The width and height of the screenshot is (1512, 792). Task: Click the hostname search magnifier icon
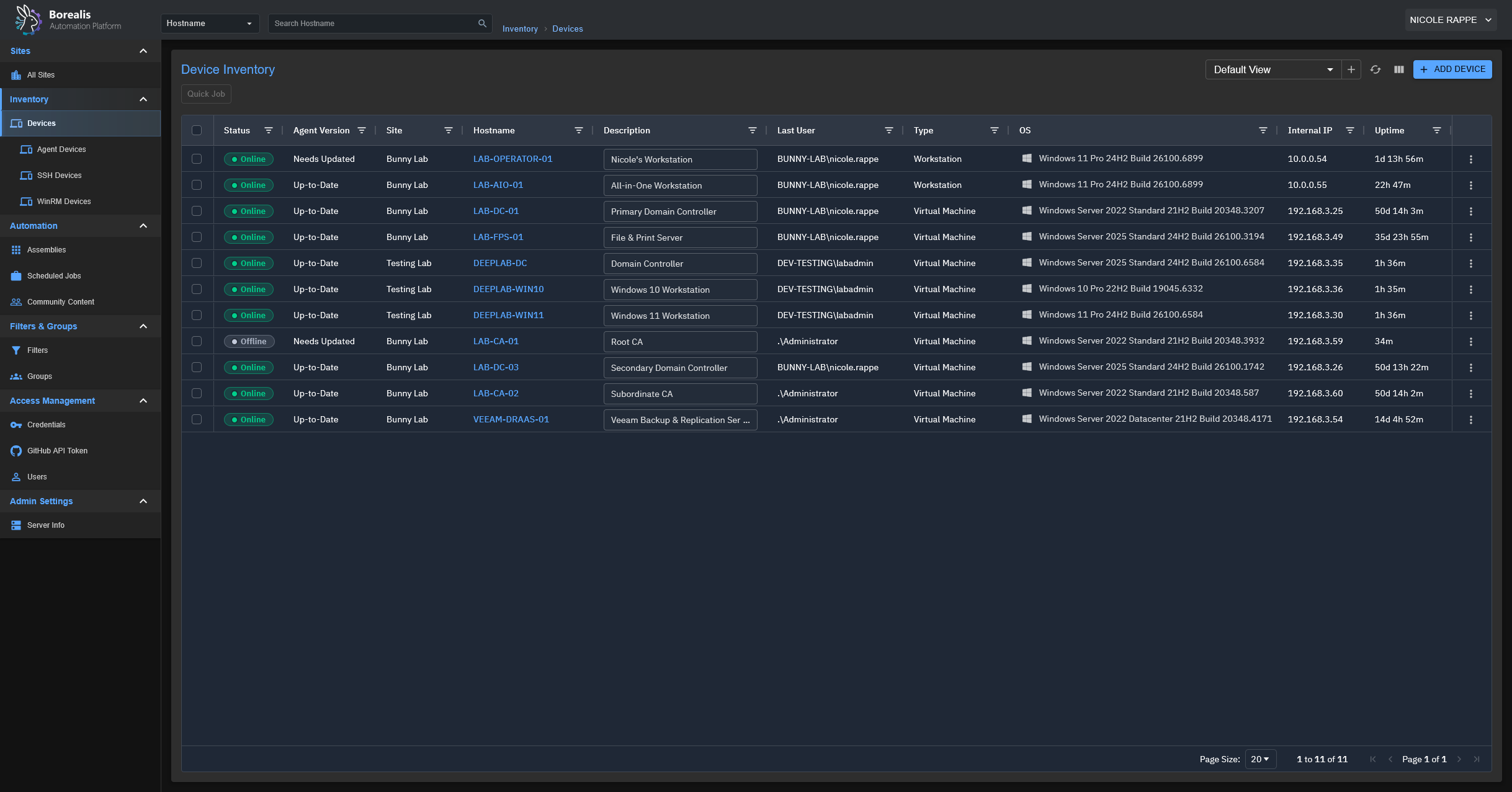coord(482,24)
